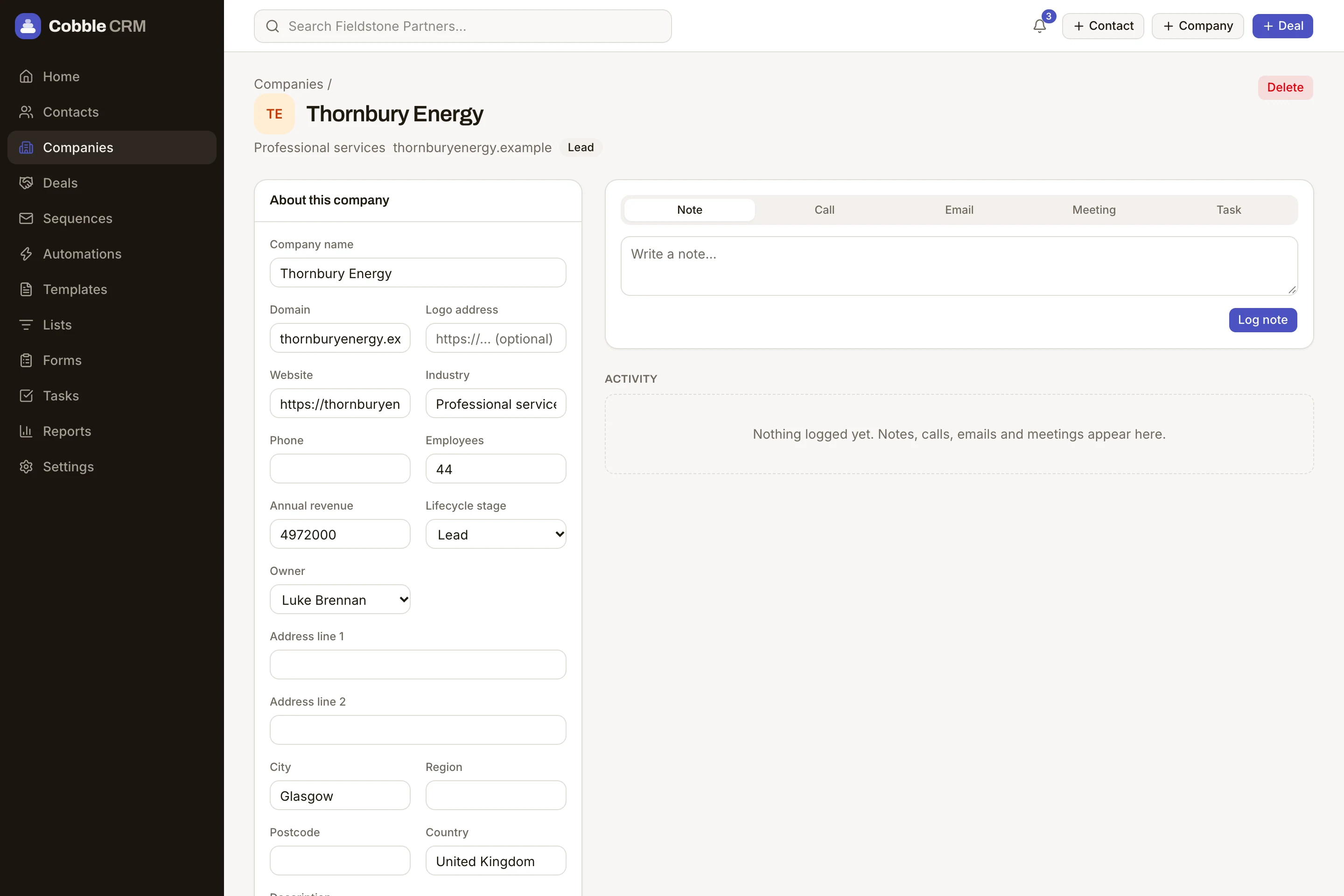This screenshot has width=1344, height=896.
Task: Click the empty Phone field
Action: coord(340,469)
